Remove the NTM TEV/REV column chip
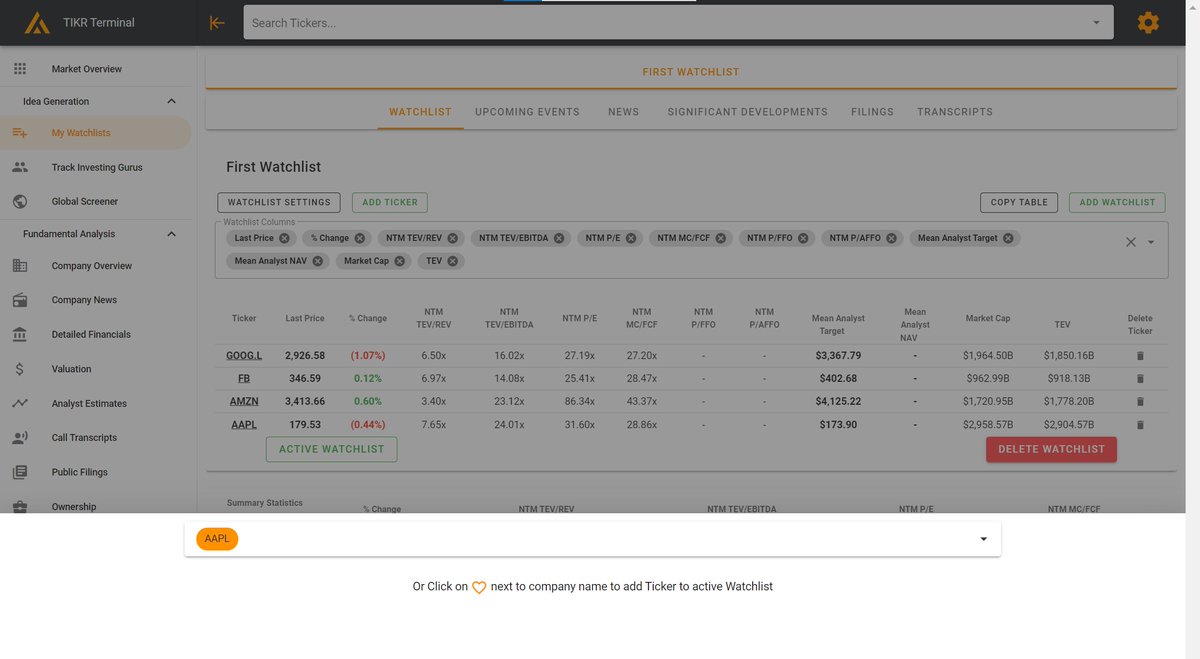 click(453, 238)
